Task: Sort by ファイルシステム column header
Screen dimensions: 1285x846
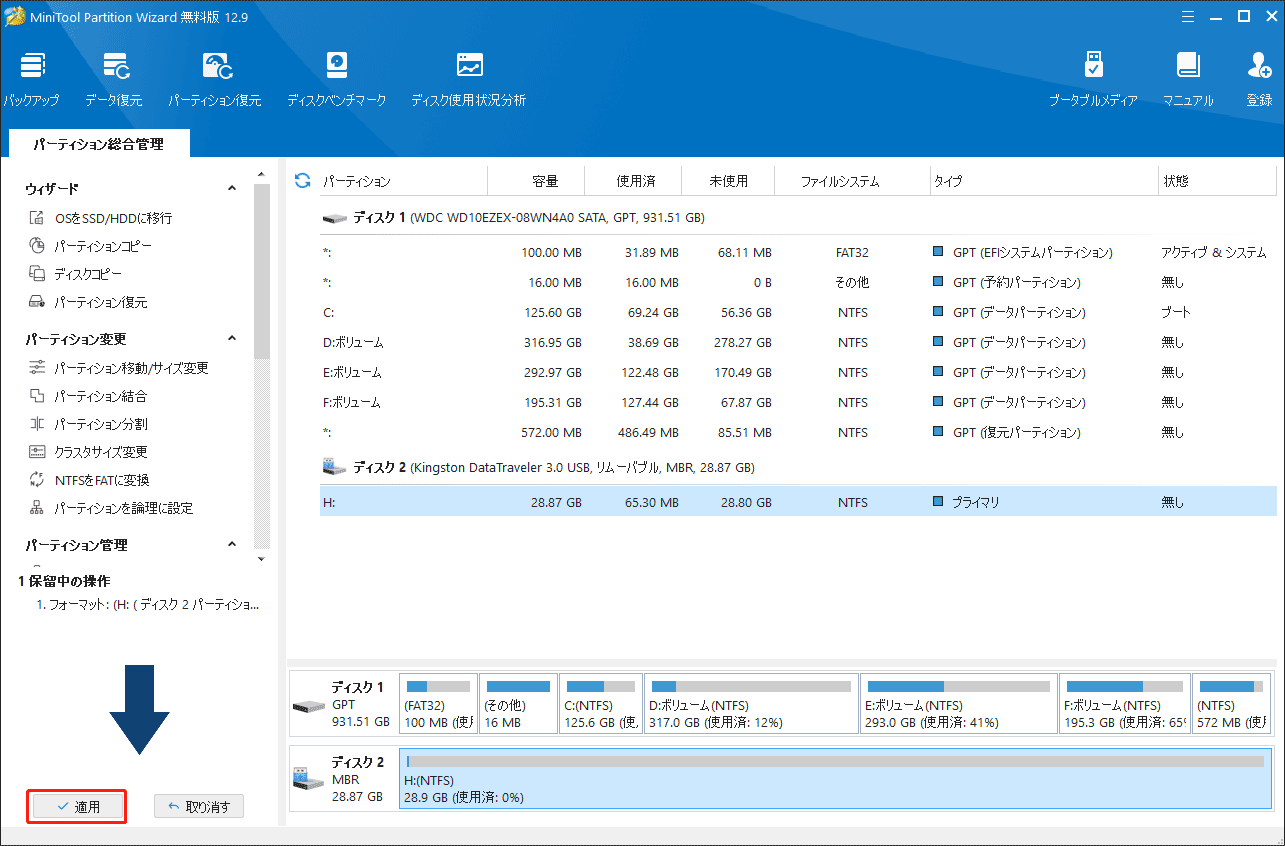Action: tap(853, 181)
